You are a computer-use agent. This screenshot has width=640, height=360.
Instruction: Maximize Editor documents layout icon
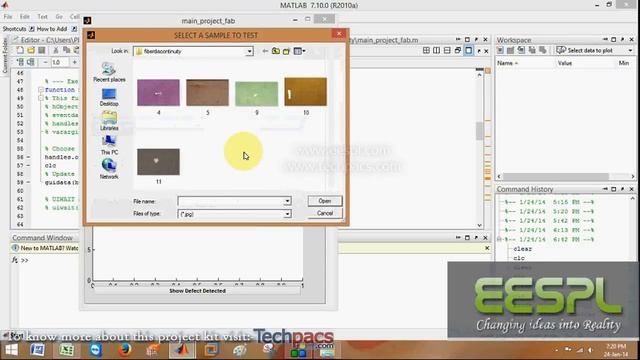(469, 50)
